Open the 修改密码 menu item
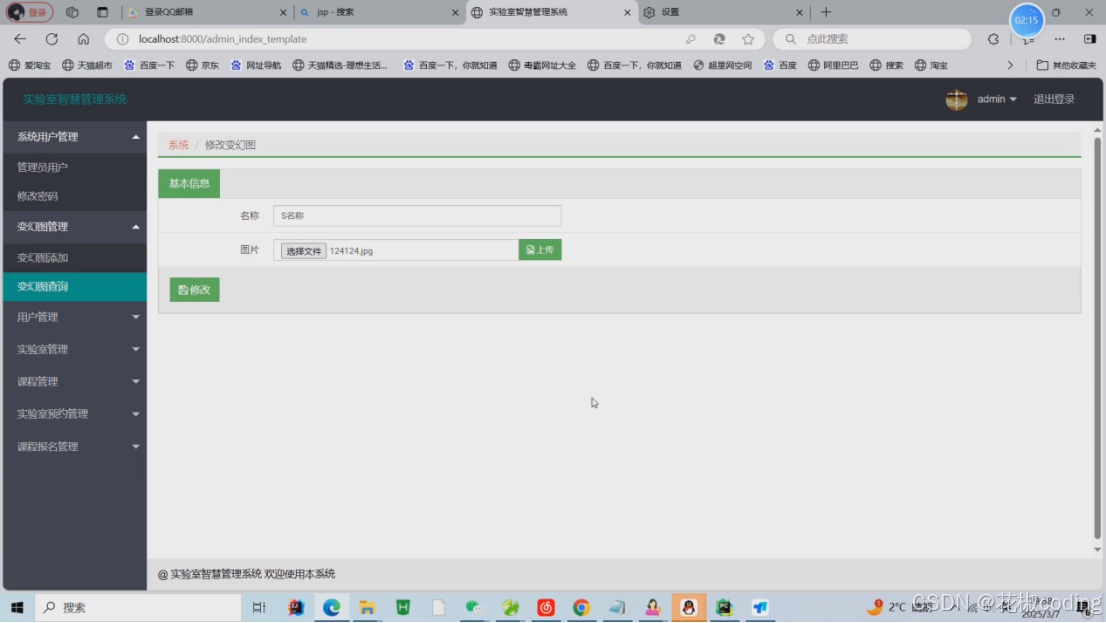The width and height of the screenshot is (1106, 623). tap(75, 196)
